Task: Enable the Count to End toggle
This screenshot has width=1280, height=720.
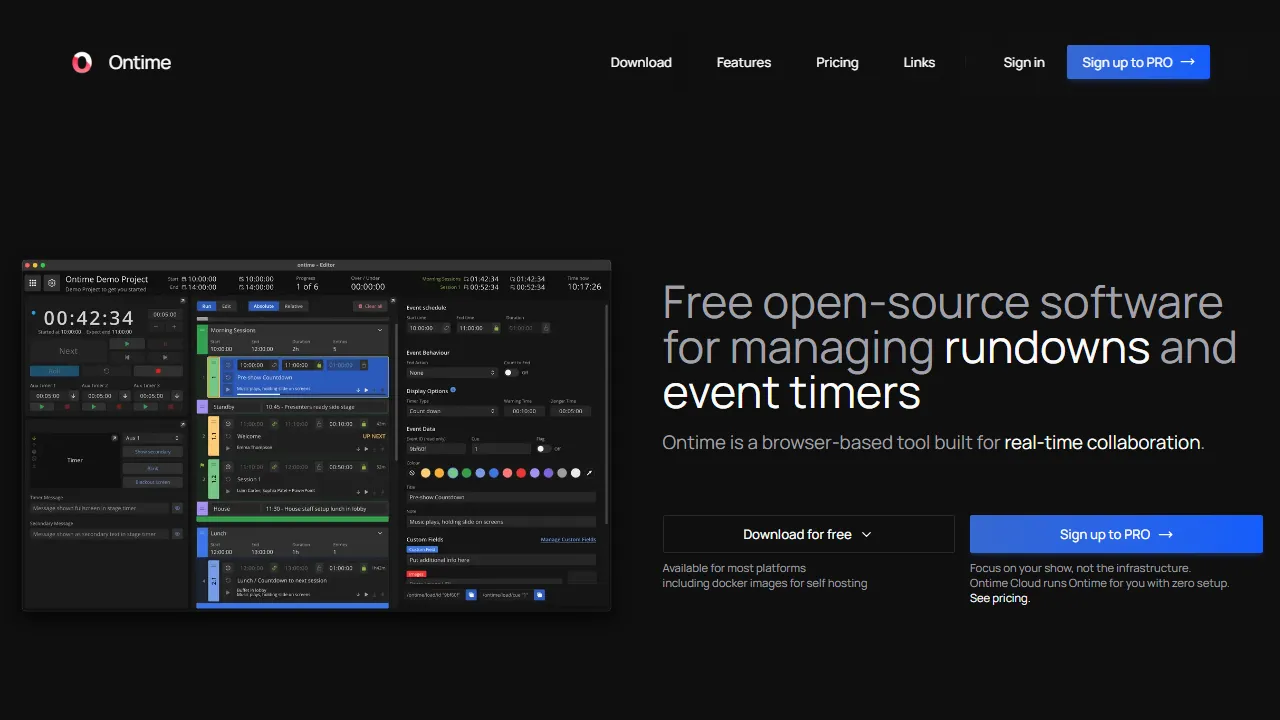Action: 512,373
